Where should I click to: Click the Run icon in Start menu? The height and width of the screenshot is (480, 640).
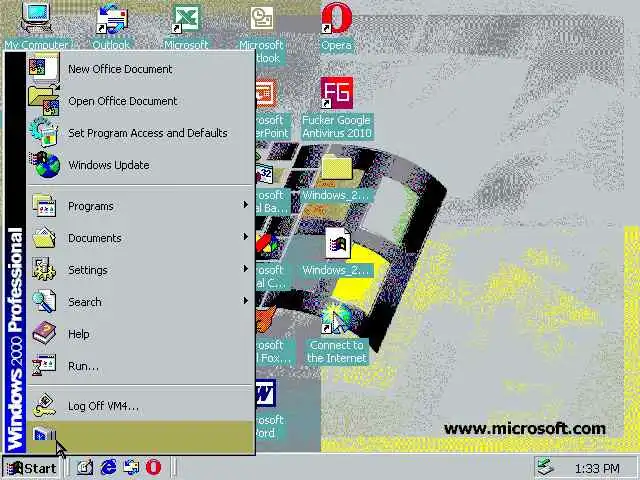pyautogui.click(x=44, y=365)
